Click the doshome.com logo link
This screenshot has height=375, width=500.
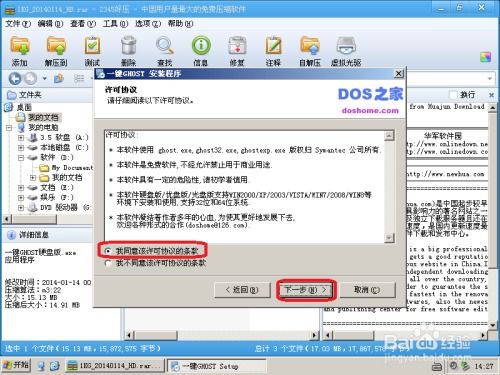[x=370, y=110]
